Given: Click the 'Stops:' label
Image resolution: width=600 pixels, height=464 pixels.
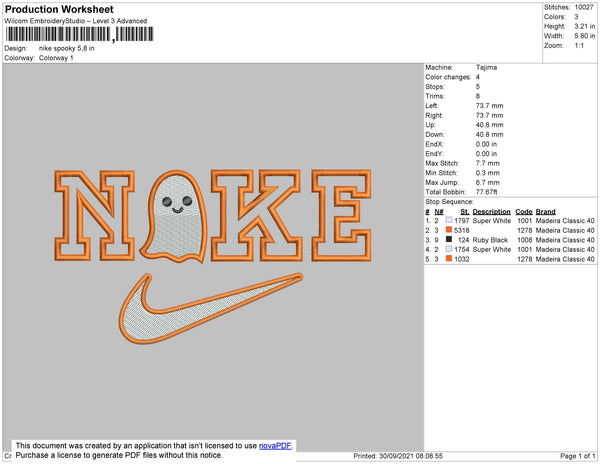Looking at the screenshot, I should [435, 86].
